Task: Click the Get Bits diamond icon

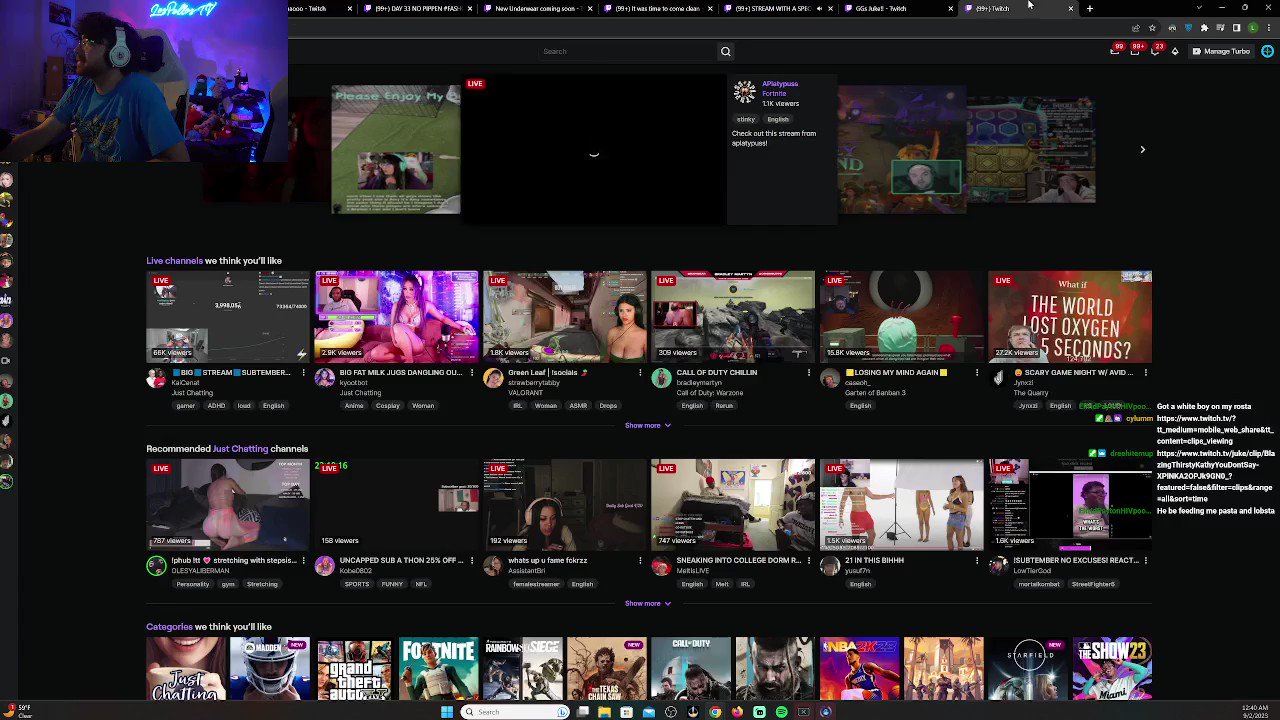Action: point(1175,51)
